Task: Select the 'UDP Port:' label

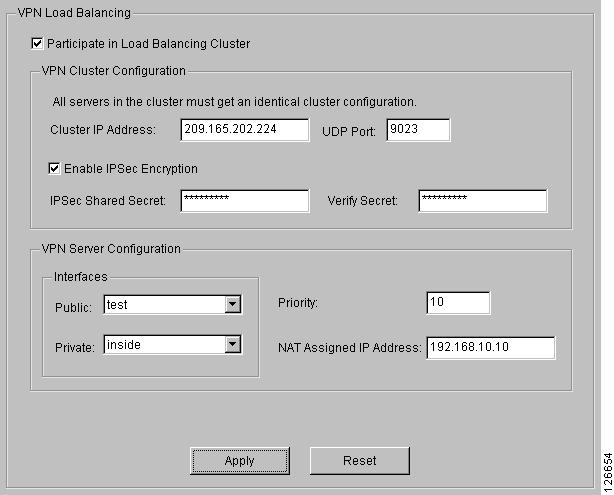Action: click(x=349, y=132)
